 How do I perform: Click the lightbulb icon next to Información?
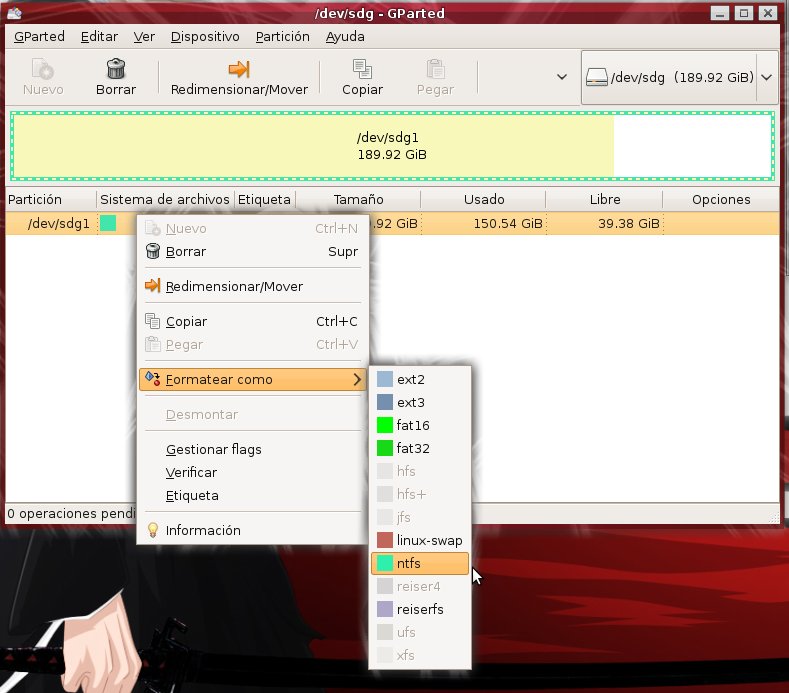pyautogui.click(x=152, y=530)
